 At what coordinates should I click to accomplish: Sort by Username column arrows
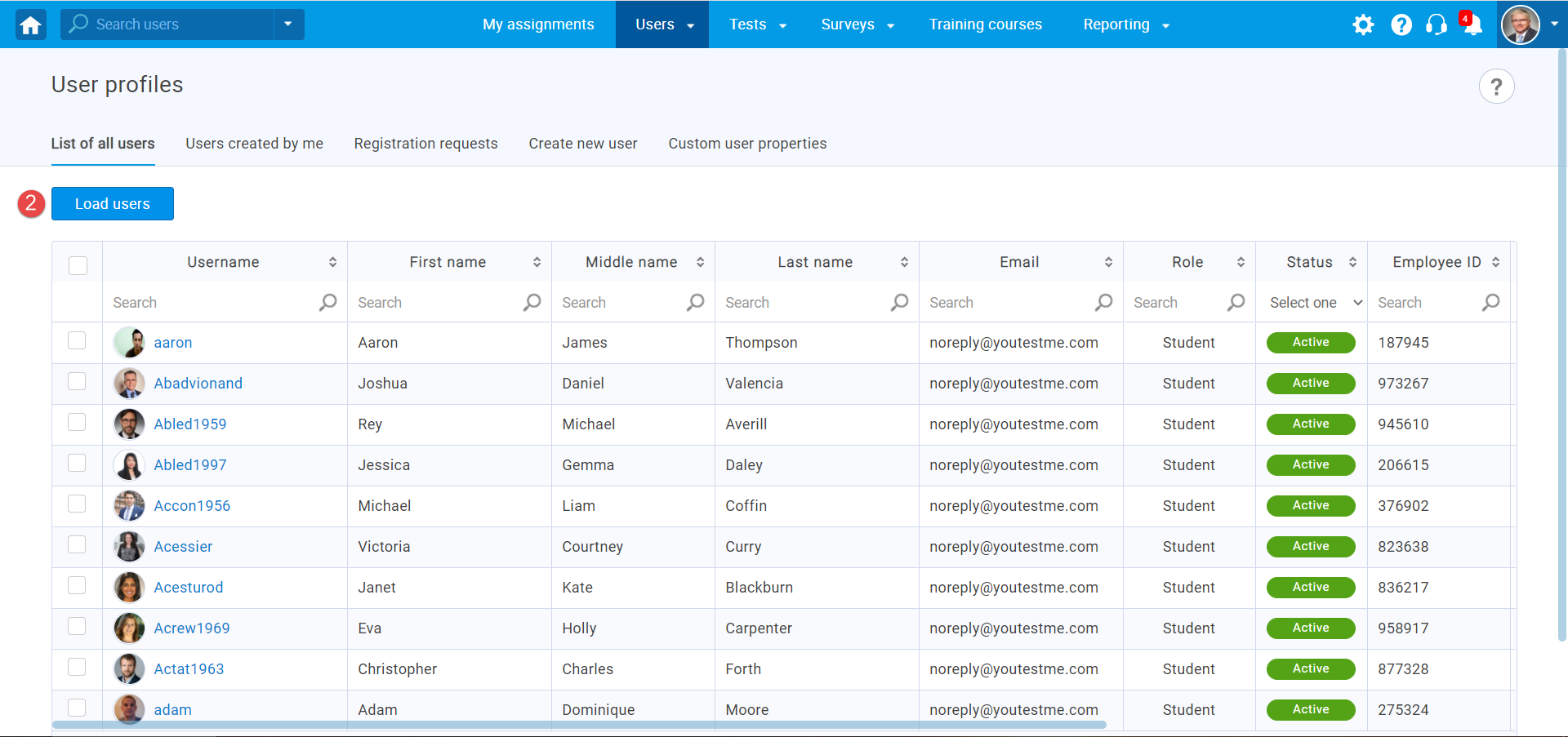tap(332, 262)
